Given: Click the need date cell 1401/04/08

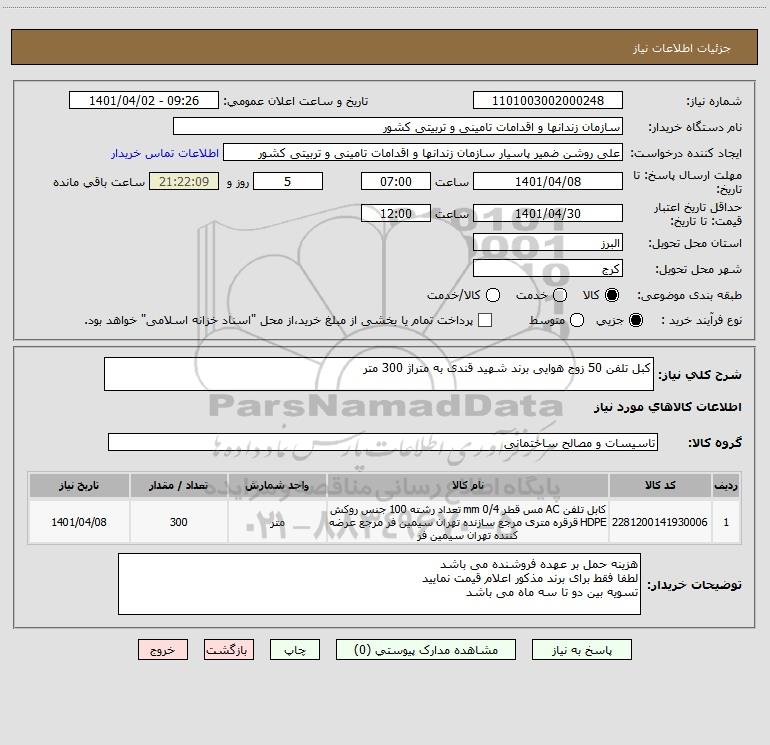Looking at the screenshot, I should click(x=79, y=522).
